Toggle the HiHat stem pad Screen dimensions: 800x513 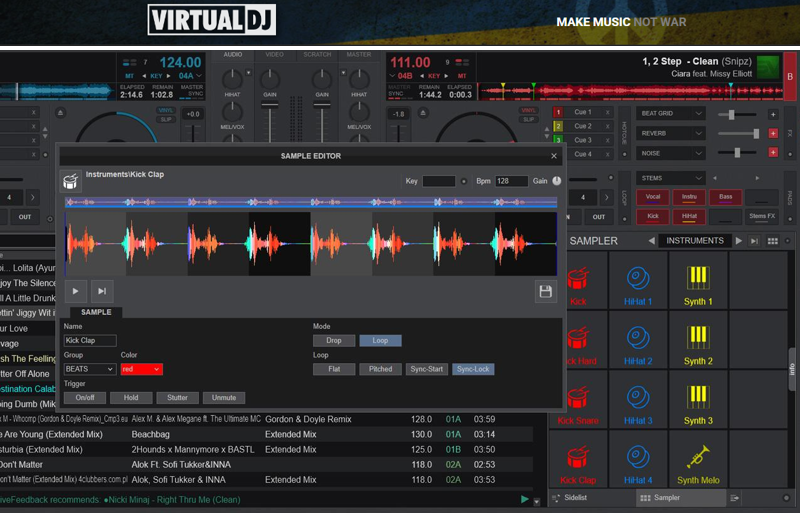tap(689, 216)
